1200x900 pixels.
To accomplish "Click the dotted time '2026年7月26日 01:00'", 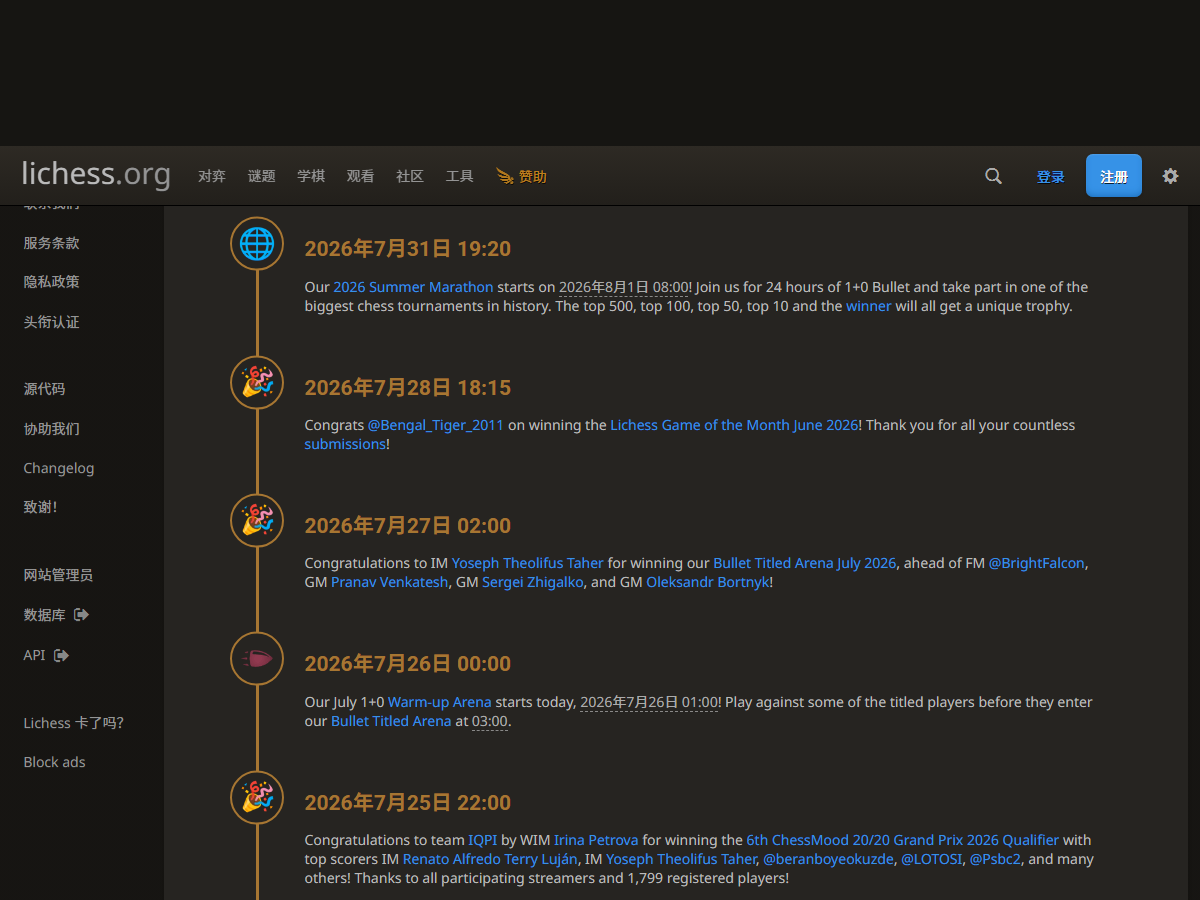I will 650,702.
